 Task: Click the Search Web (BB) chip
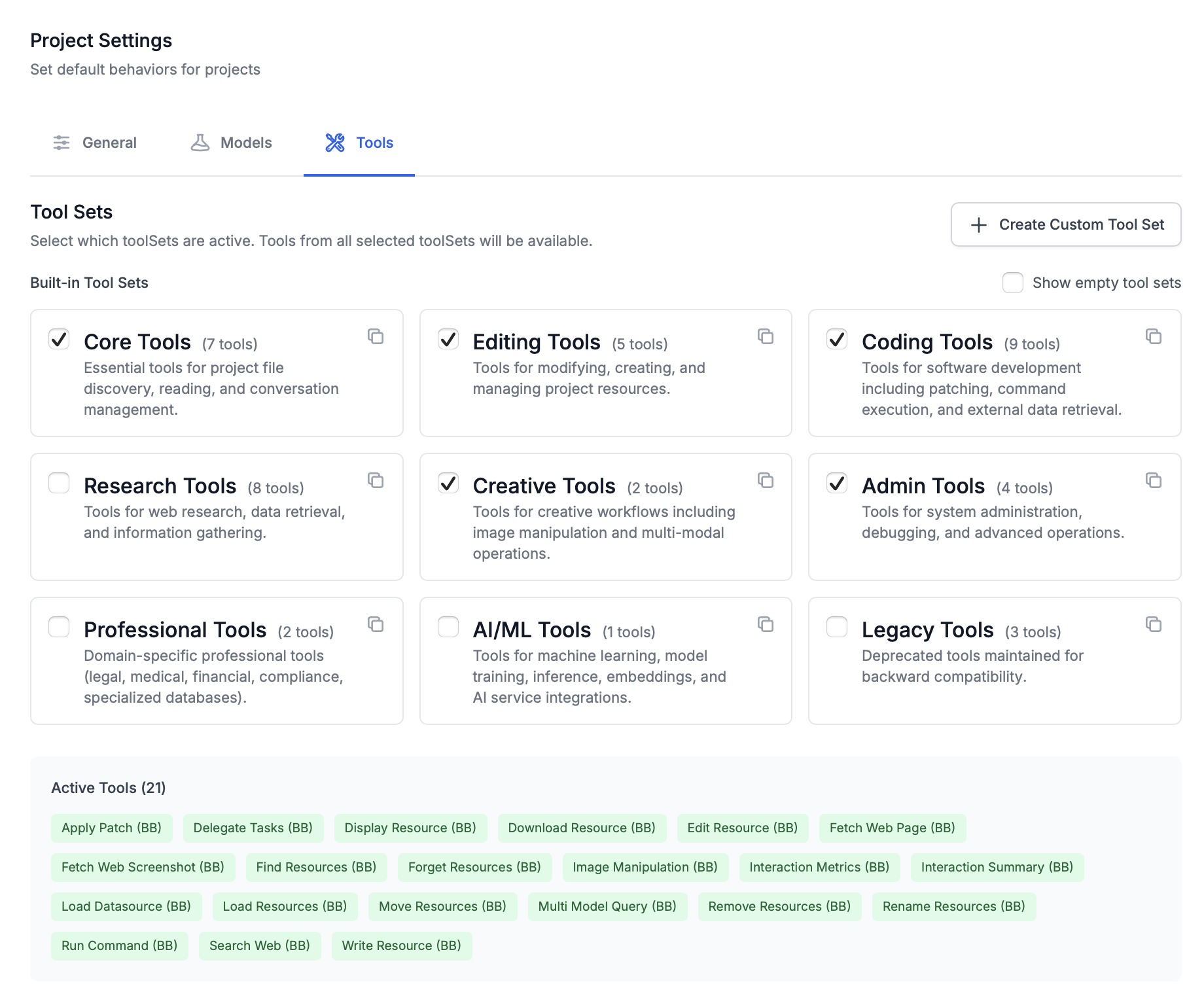pos(259,945)
